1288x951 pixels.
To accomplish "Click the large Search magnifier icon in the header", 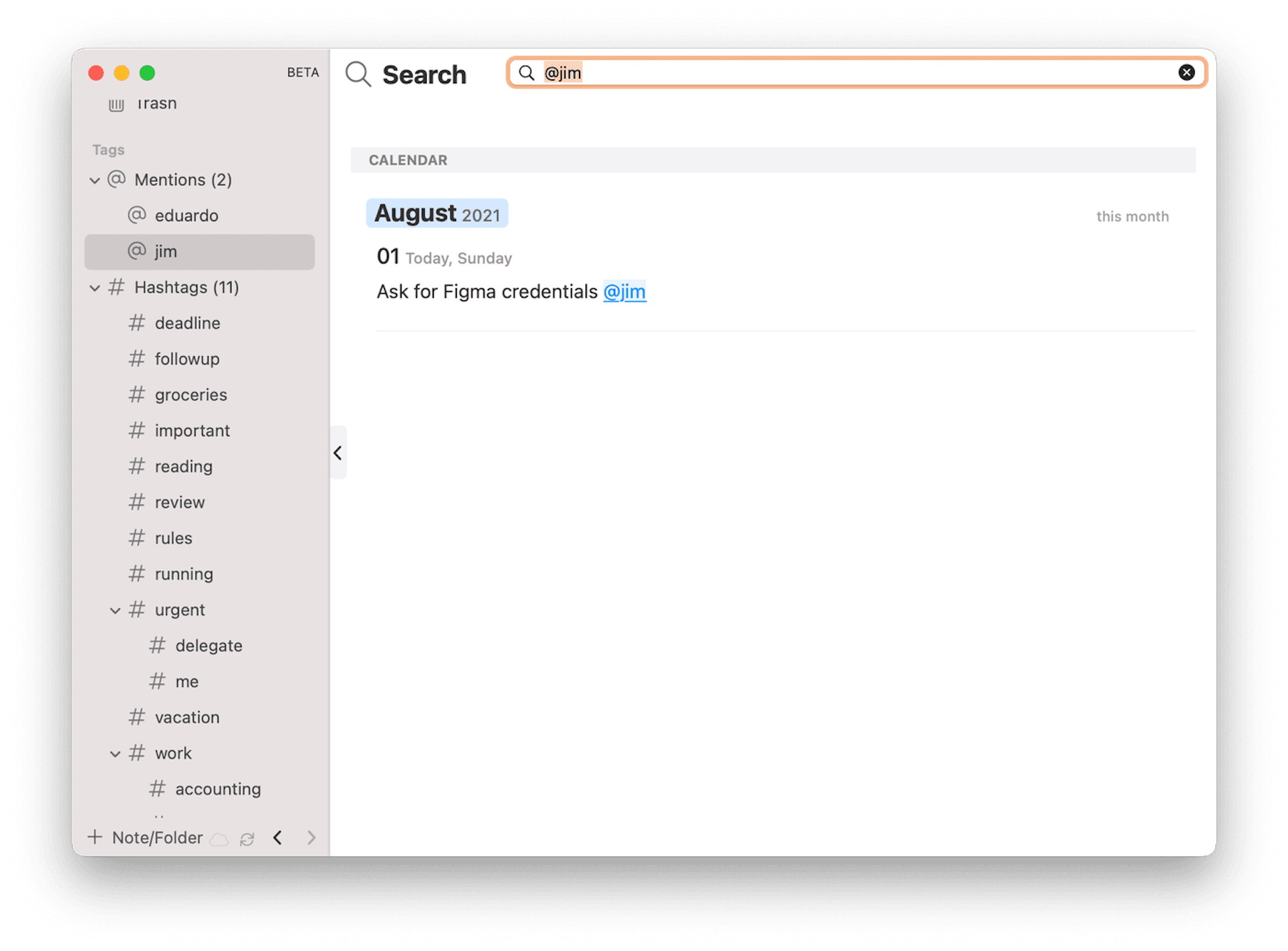I will [358, 74].
